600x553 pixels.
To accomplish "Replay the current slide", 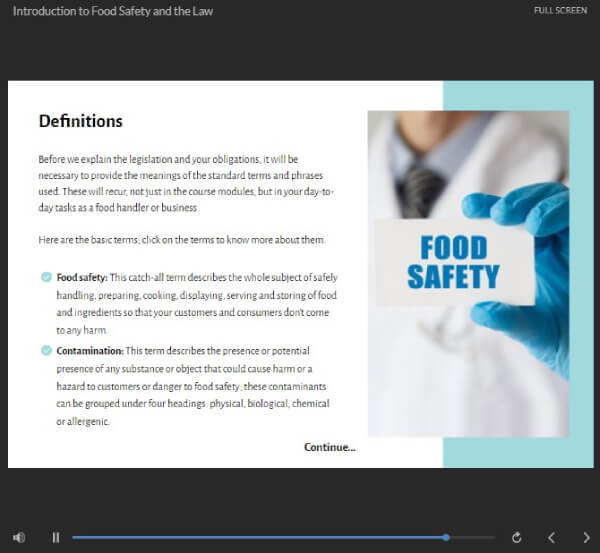I will pyautogui.click(x=517, y=538).
